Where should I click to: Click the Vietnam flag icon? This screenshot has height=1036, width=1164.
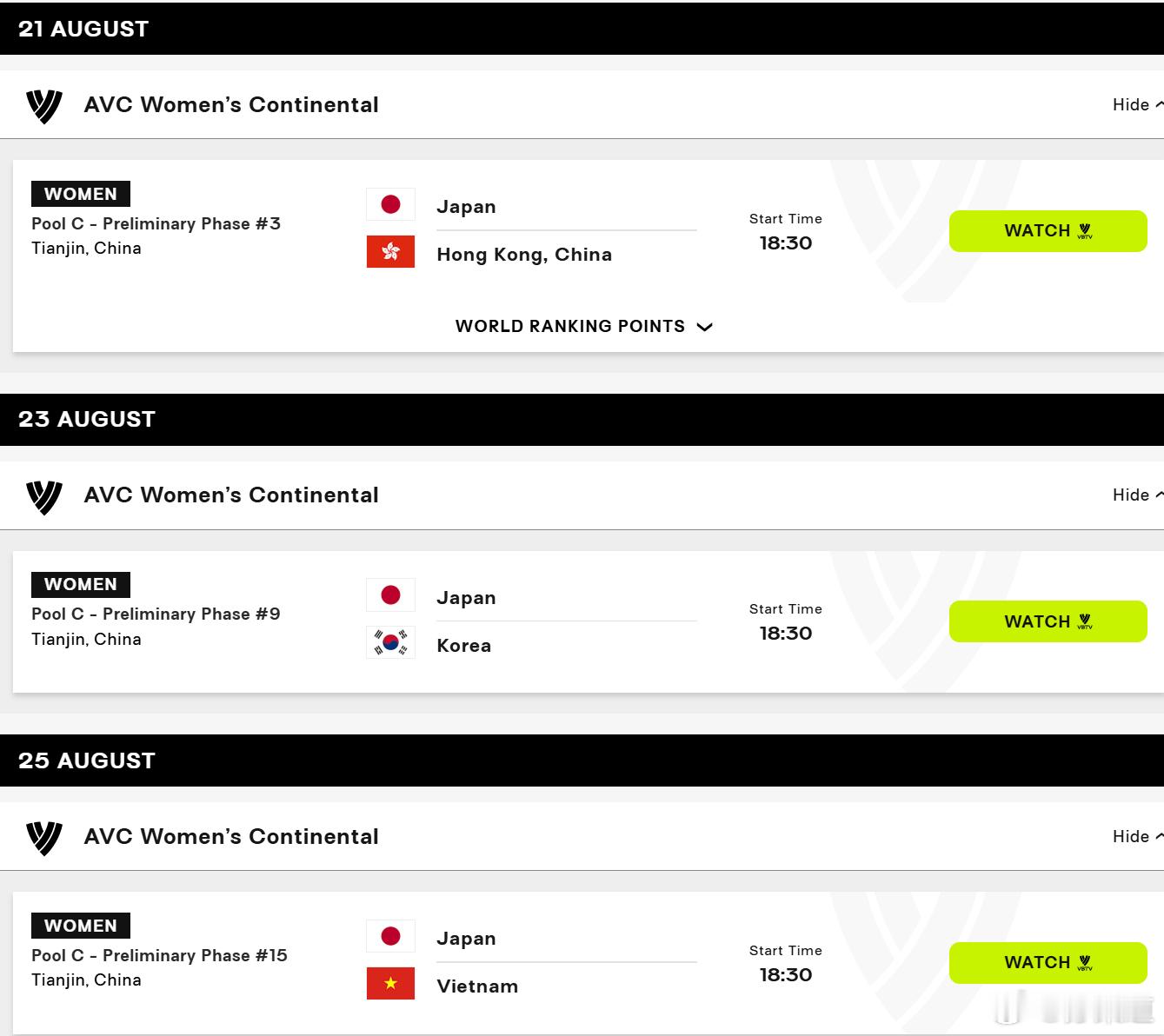point(390,984)
